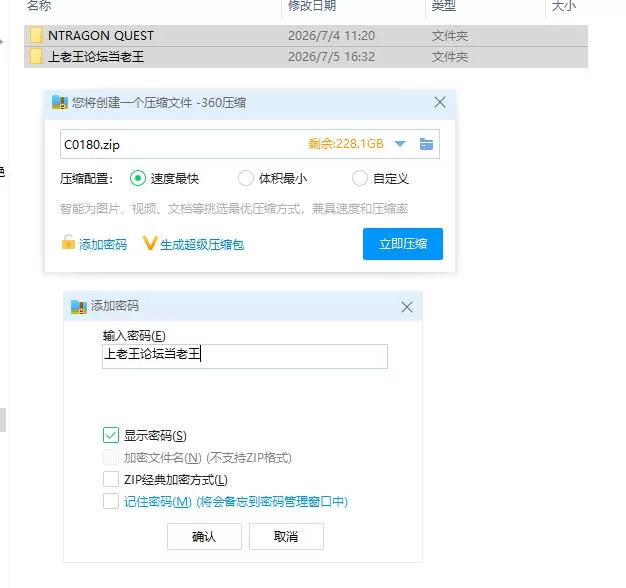This screenshot has width=626, height=588.
Task: Click the date 2026/7/5 16:32
Action: coord(331,57)
